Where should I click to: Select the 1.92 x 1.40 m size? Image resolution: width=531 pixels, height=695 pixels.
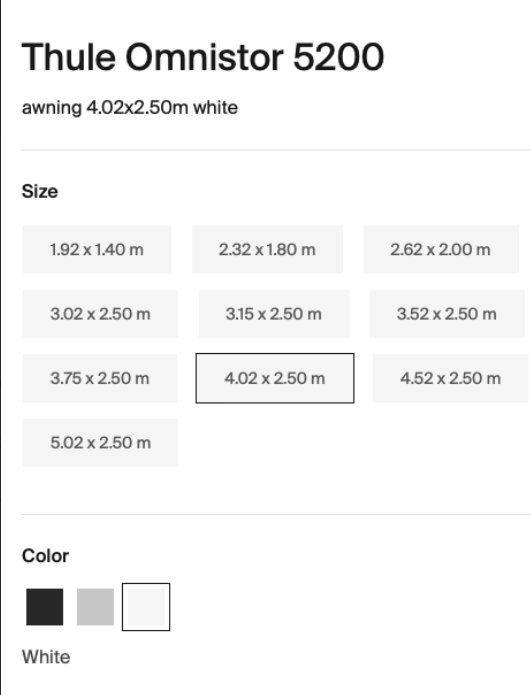97,249
